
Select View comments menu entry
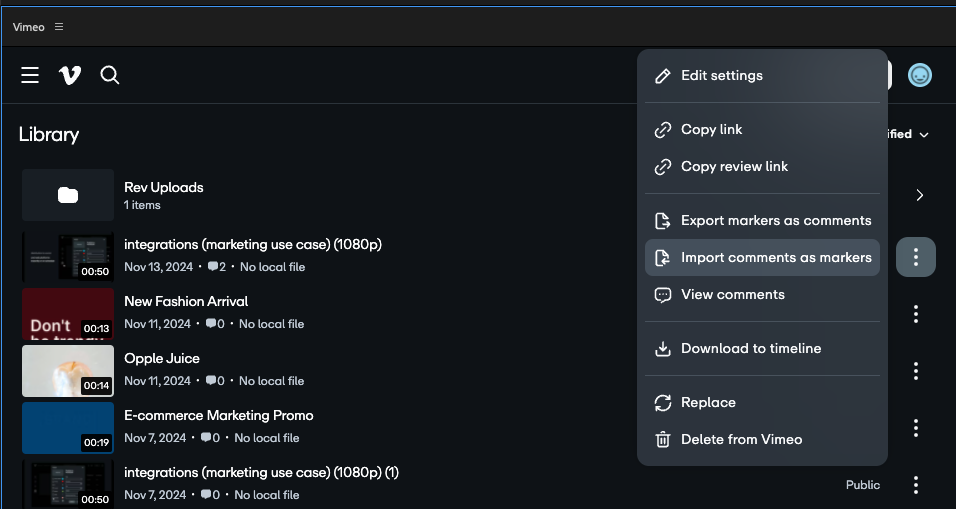[x=732, y=295]
